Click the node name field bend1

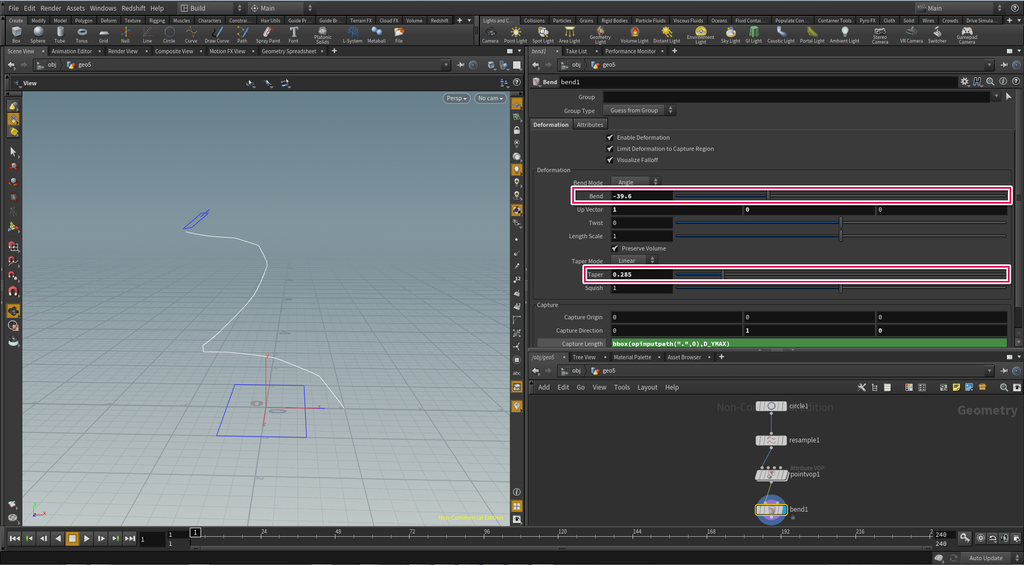click(758, 82)
